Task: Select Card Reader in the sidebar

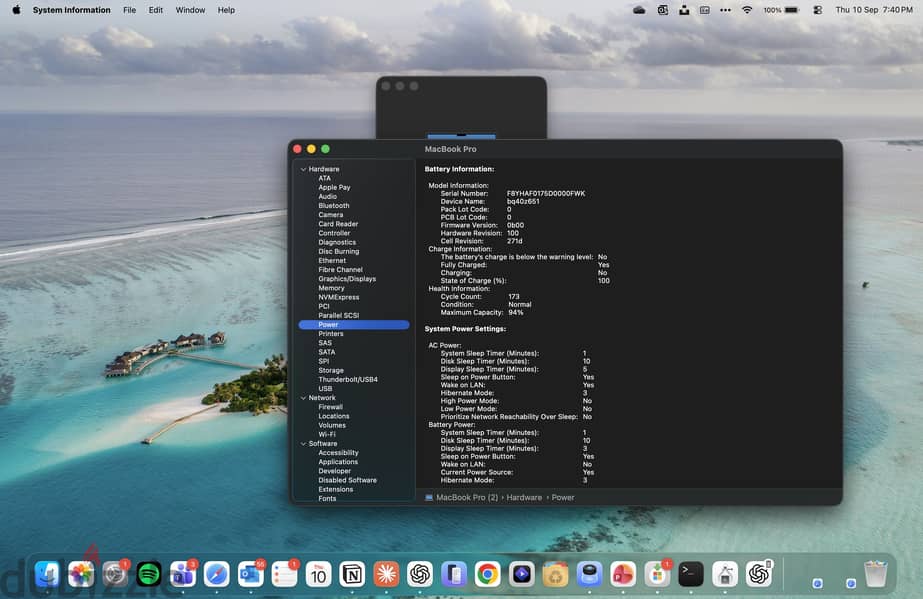Action: (x=338, y=224)
